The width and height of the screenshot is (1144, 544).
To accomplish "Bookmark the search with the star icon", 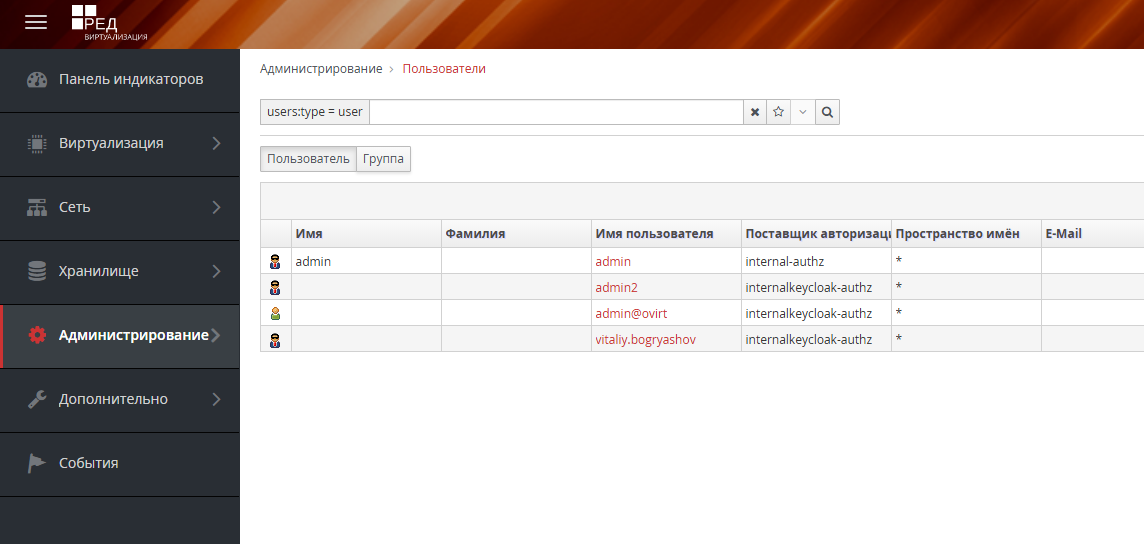I will coord(778,112).
